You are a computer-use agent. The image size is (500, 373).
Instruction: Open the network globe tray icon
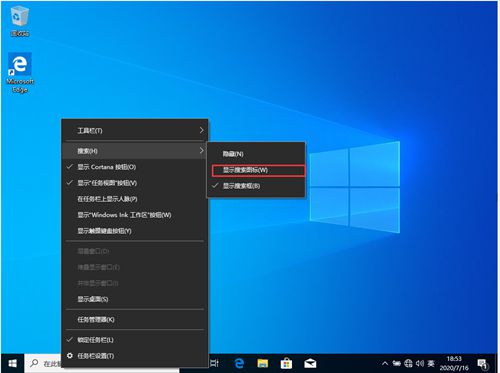(x=408, y=363)
